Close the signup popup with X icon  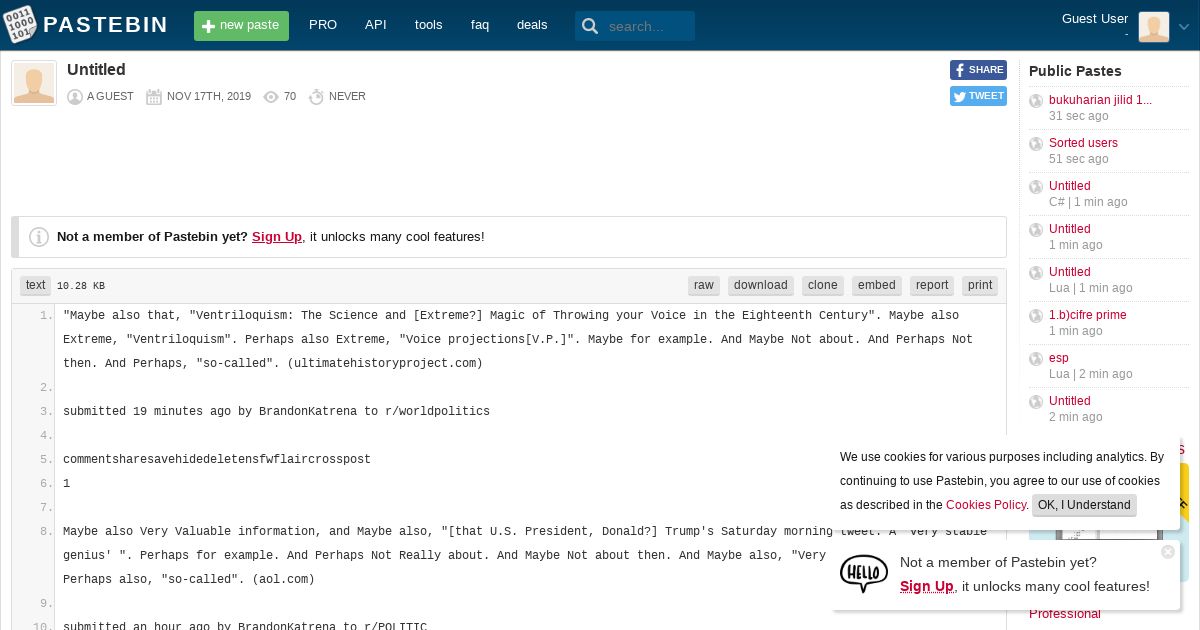(x=1168, y=552)
